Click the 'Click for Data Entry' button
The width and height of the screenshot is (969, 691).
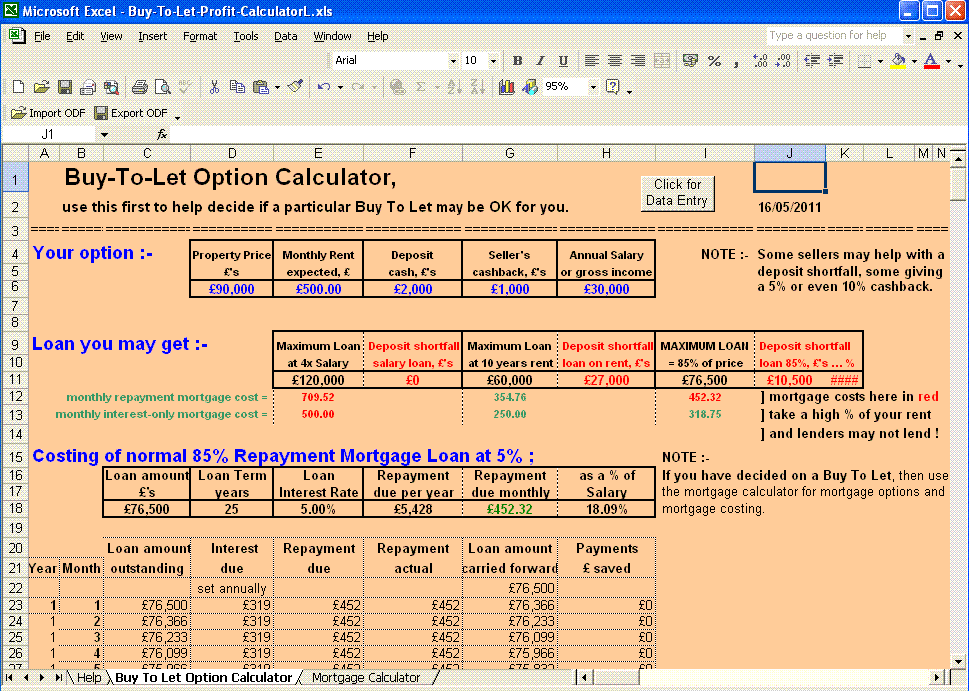[677, 193]
